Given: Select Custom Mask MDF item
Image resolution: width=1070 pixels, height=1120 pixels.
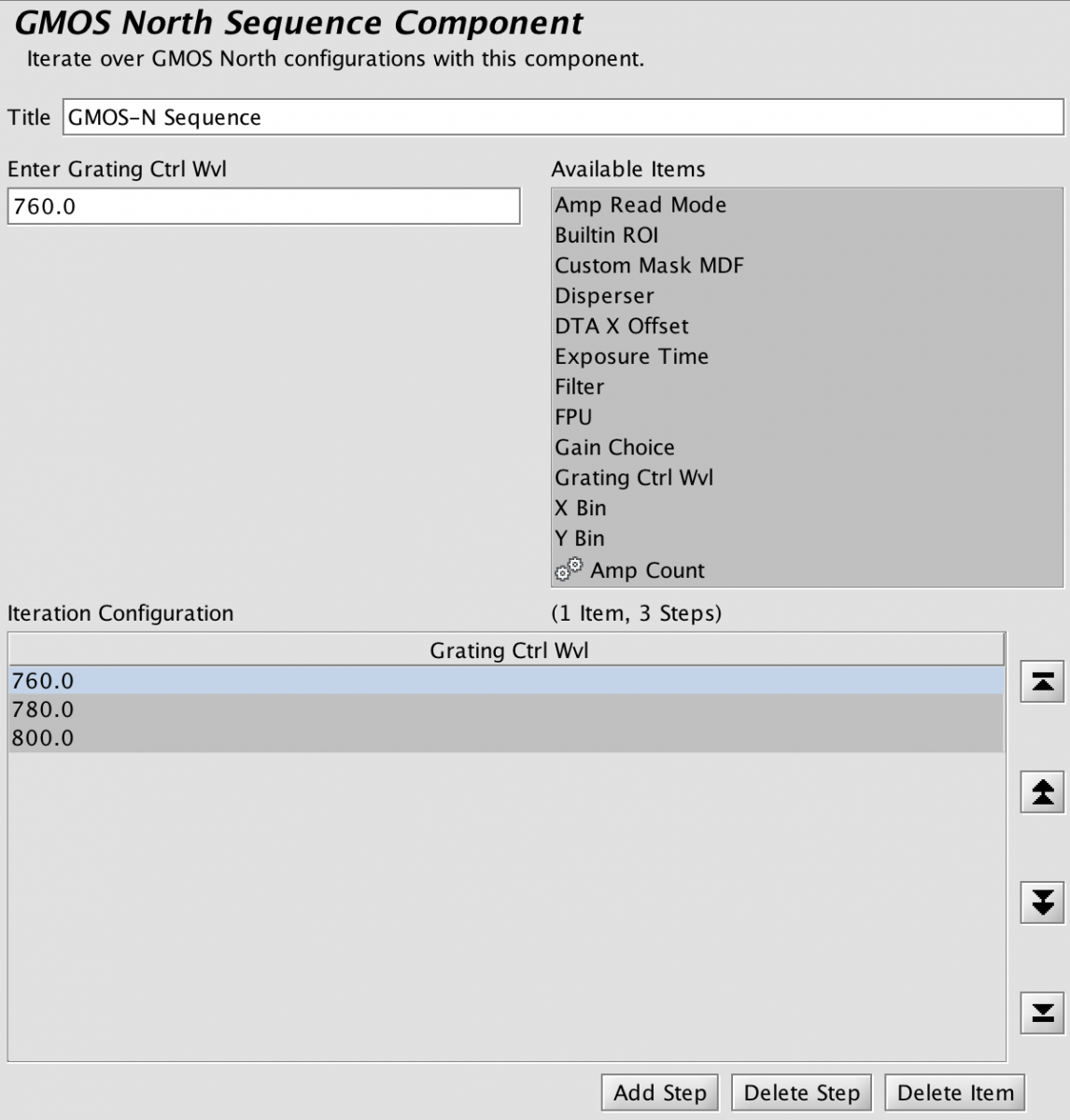Looking at the screenshot, I should pos(807,265).
